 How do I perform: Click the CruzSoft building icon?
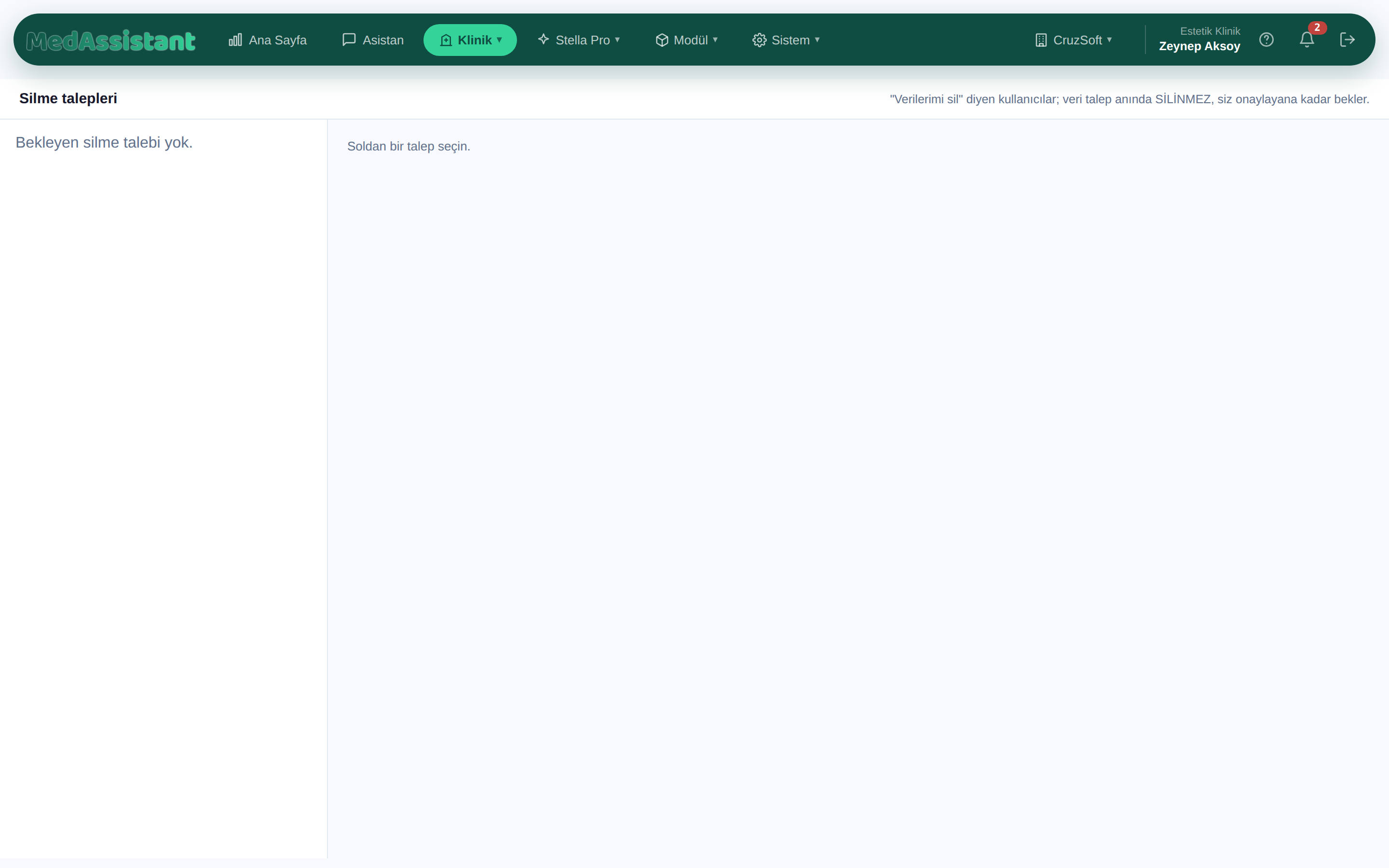pyautogui.click(x=1041, y=40)
